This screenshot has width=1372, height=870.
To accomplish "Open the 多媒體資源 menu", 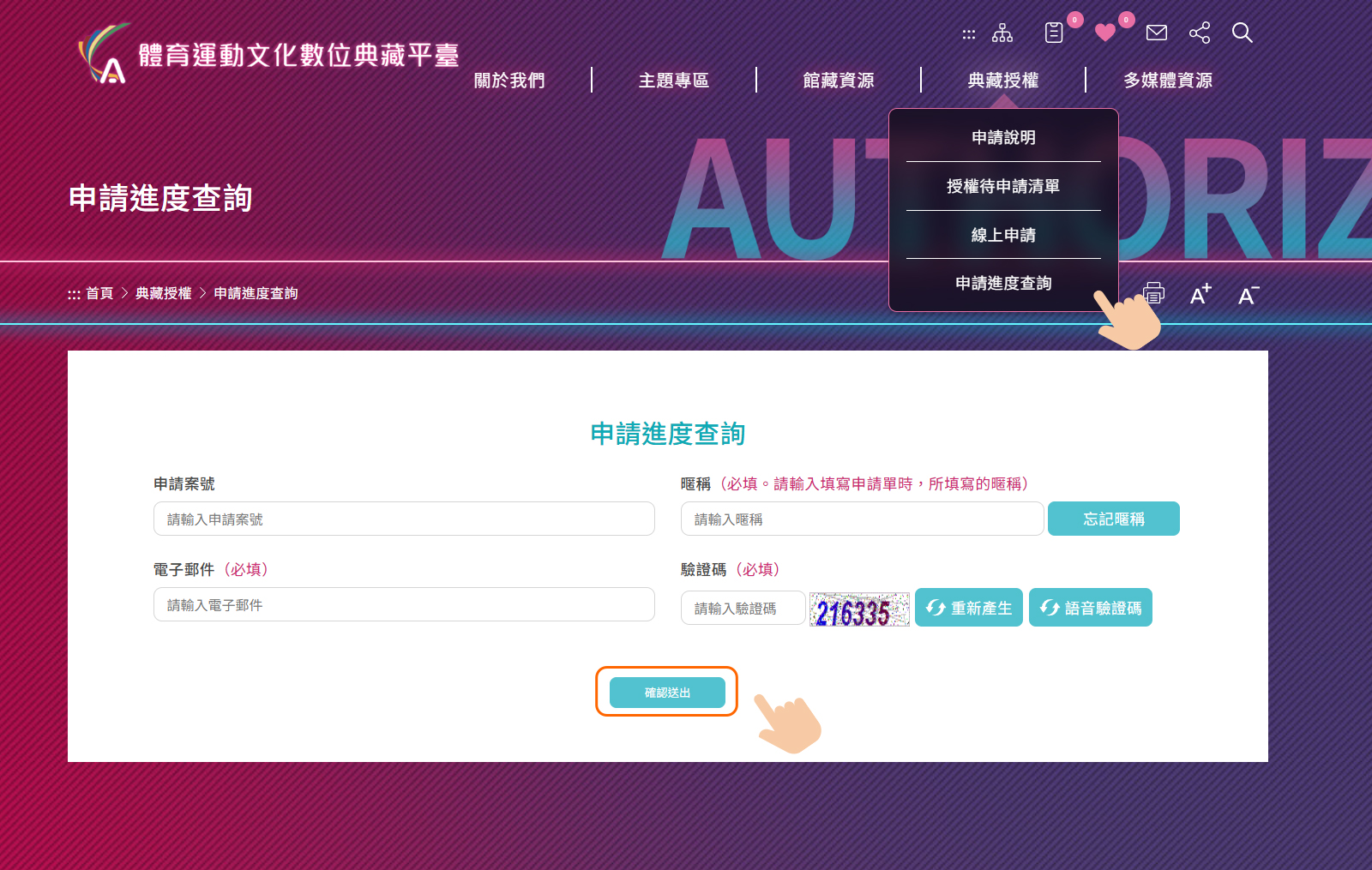I will pyautogui.click(x=1168, y=81).
